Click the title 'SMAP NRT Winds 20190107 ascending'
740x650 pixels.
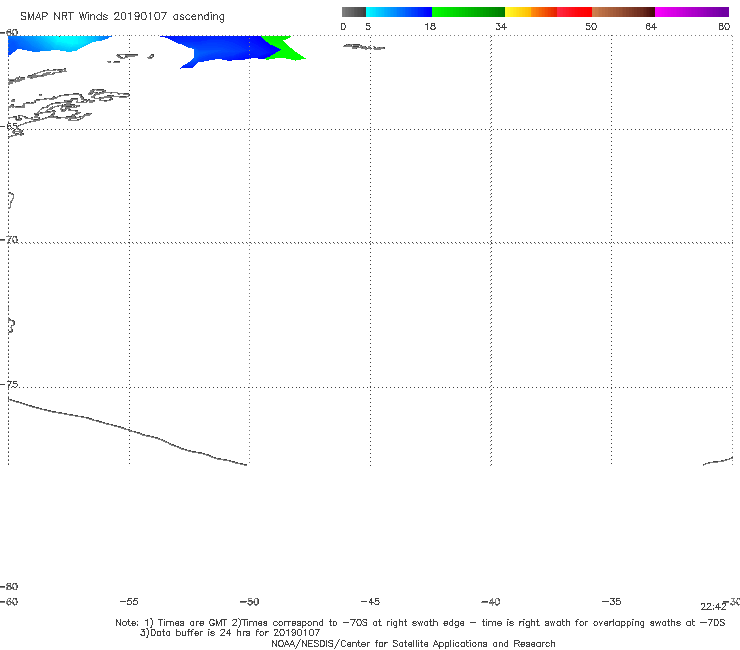tap(122, 17)
